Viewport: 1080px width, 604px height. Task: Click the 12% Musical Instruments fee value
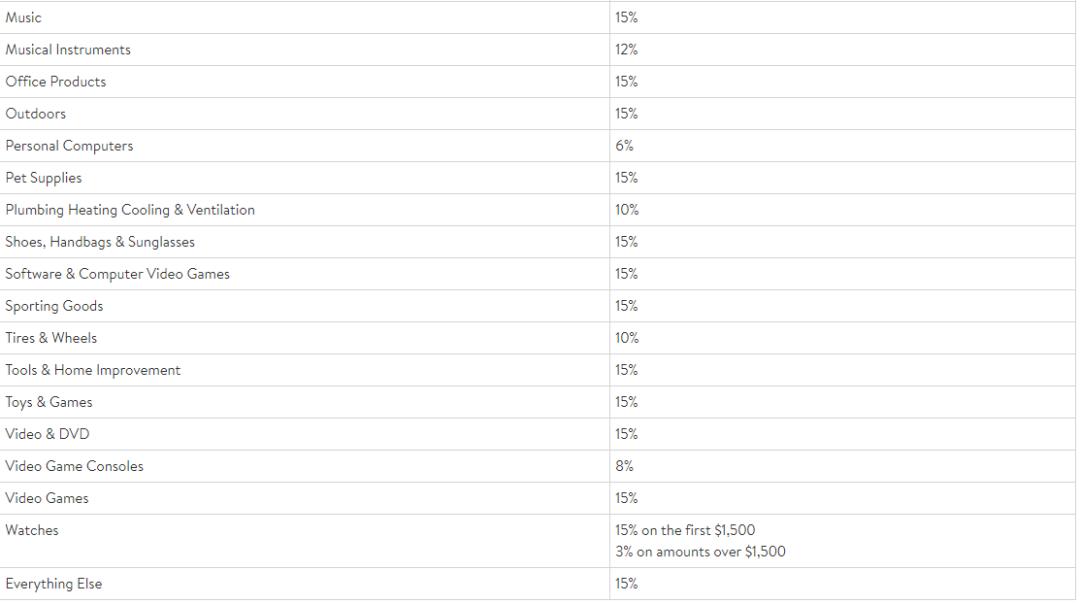627,50
